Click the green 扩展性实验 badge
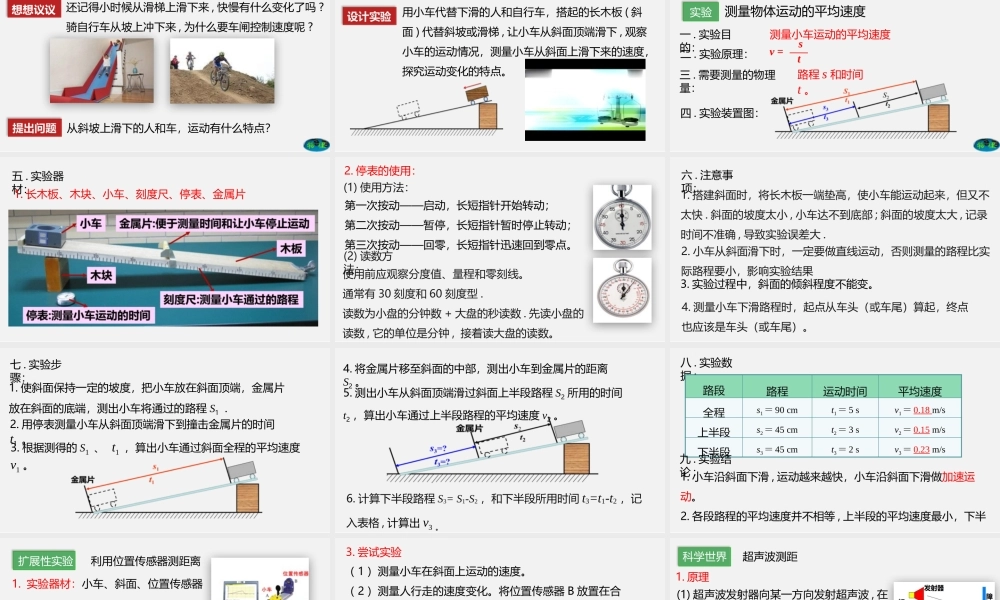Screen dimensions: 1000x600 (44, 560)
